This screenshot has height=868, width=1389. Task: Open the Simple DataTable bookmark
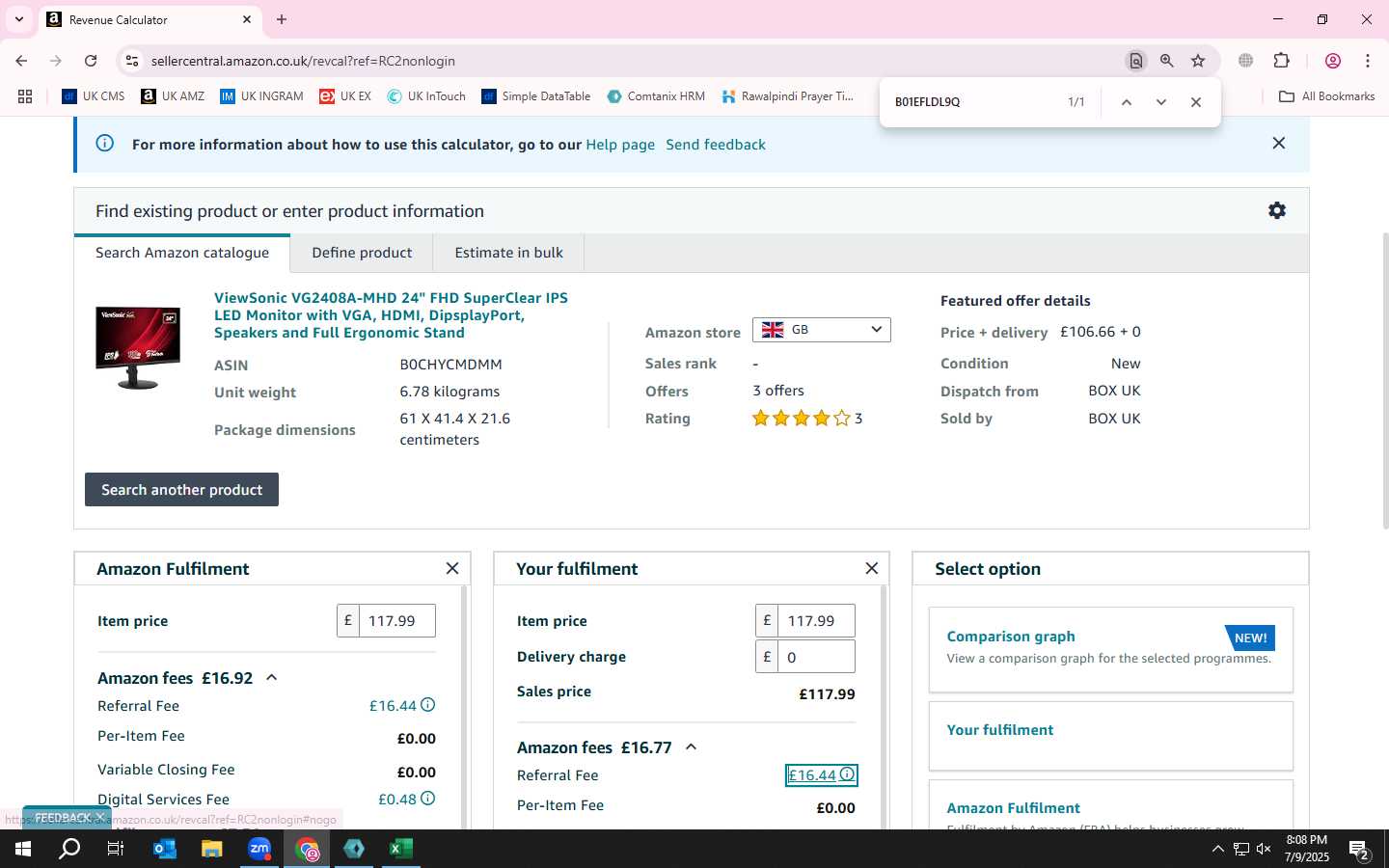536,96
